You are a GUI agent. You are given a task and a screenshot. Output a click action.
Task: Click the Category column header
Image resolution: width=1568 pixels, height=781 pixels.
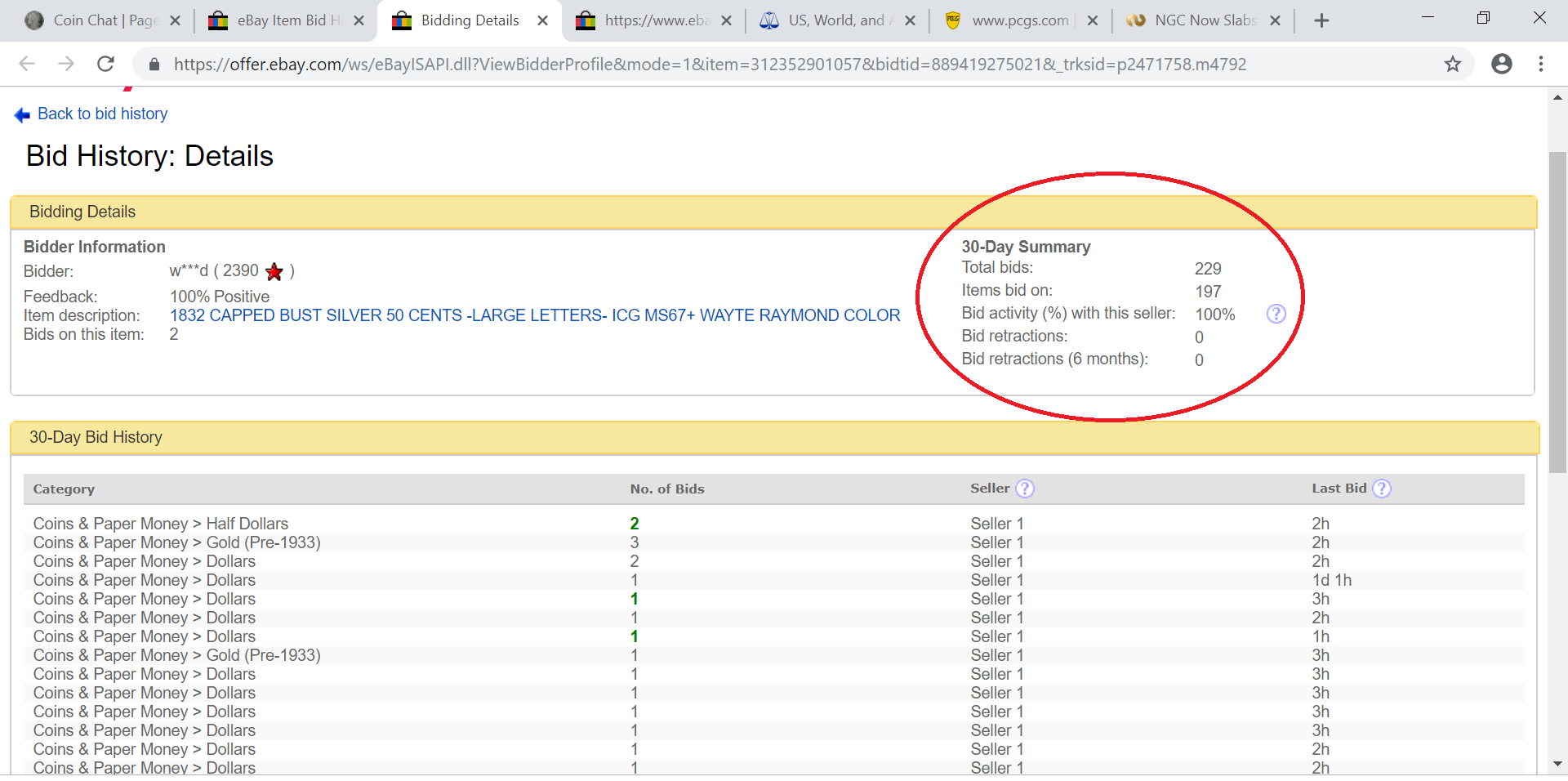[64, 489]
